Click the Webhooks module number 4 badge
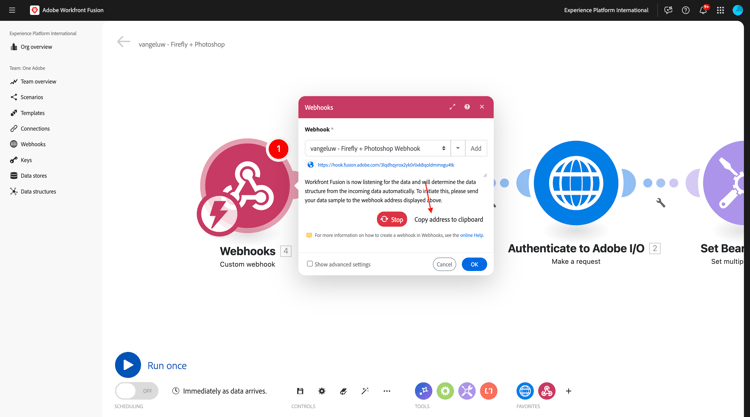750x417 pixels. coord(286,251)
